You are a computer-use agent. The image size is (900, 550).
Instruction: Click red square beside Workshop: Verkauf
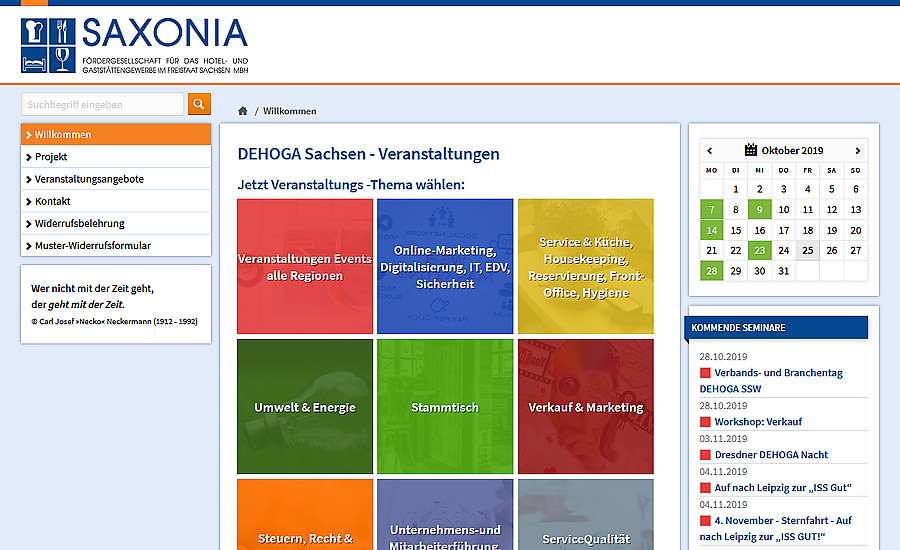click(x=705, y=422)
